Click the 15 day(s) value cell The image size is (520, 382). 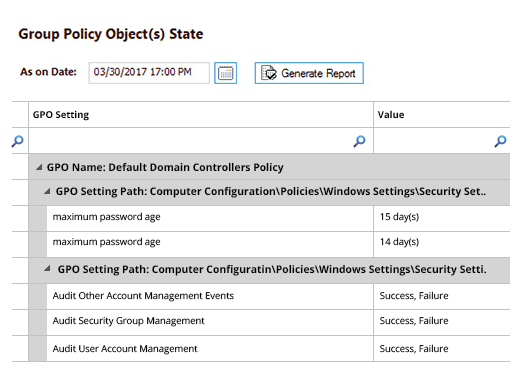tap(442, 218)
